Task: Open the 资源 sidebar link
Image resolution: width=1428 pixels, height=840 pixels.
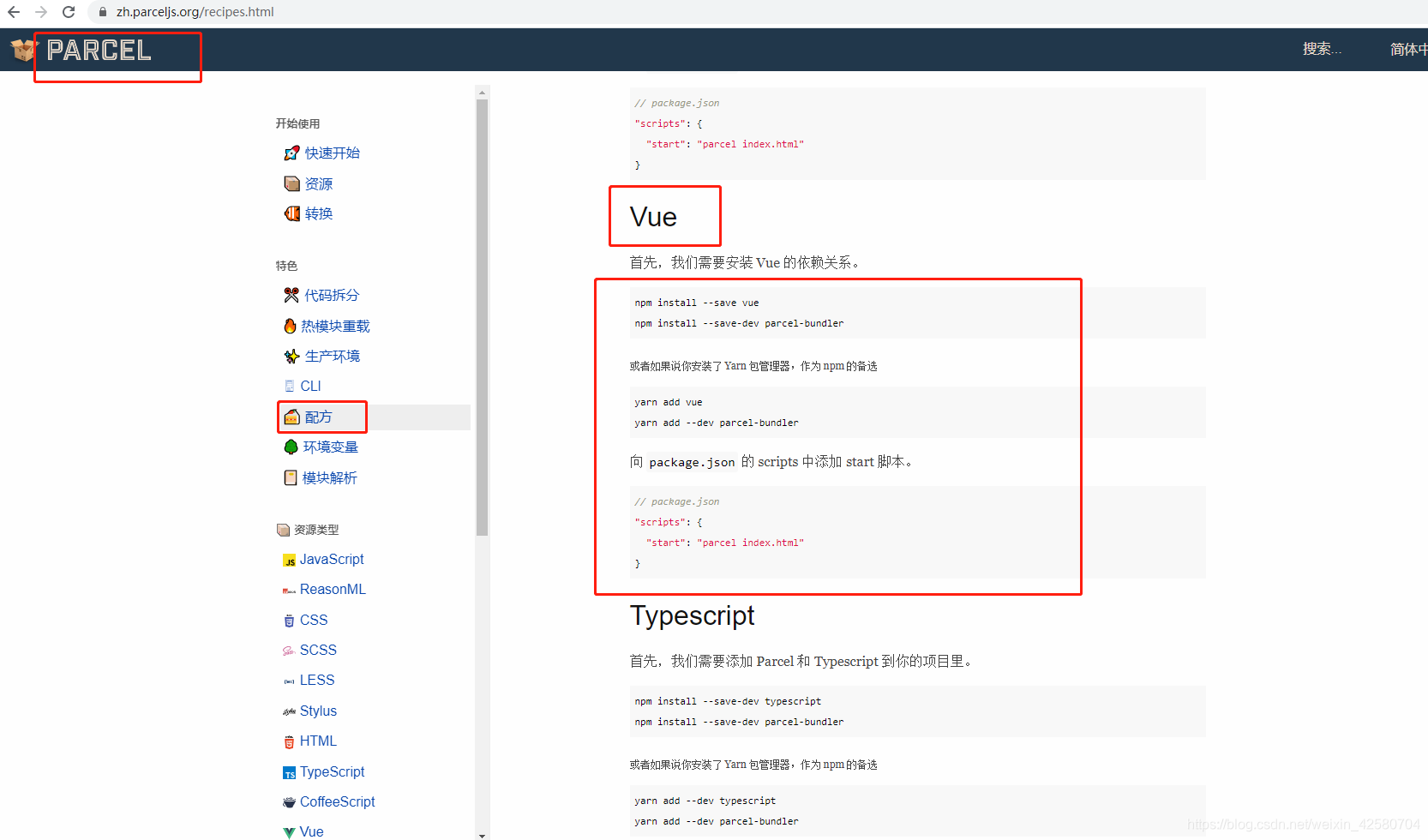Action: pos(319,183)
